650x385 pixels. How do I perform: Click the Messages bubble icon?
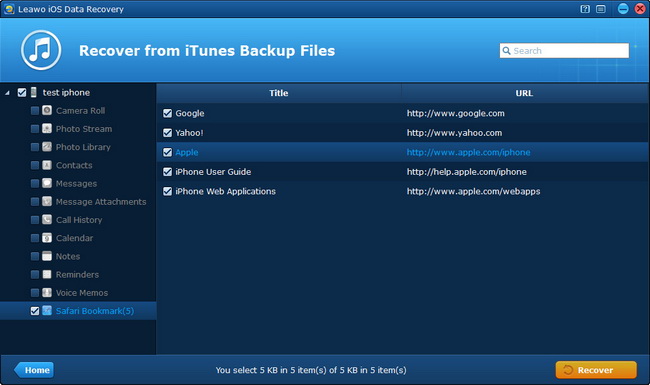pyautogui.click(x=47, y=184)
